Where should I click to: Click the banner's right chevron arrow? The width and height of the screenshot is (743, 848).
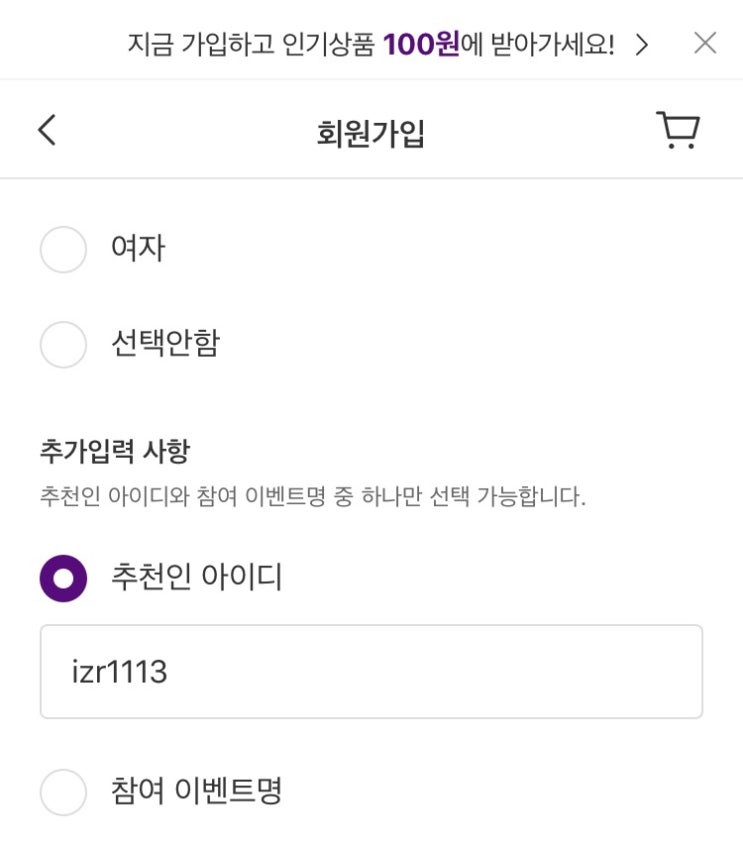pyautogui.click(x=642, y=44)
